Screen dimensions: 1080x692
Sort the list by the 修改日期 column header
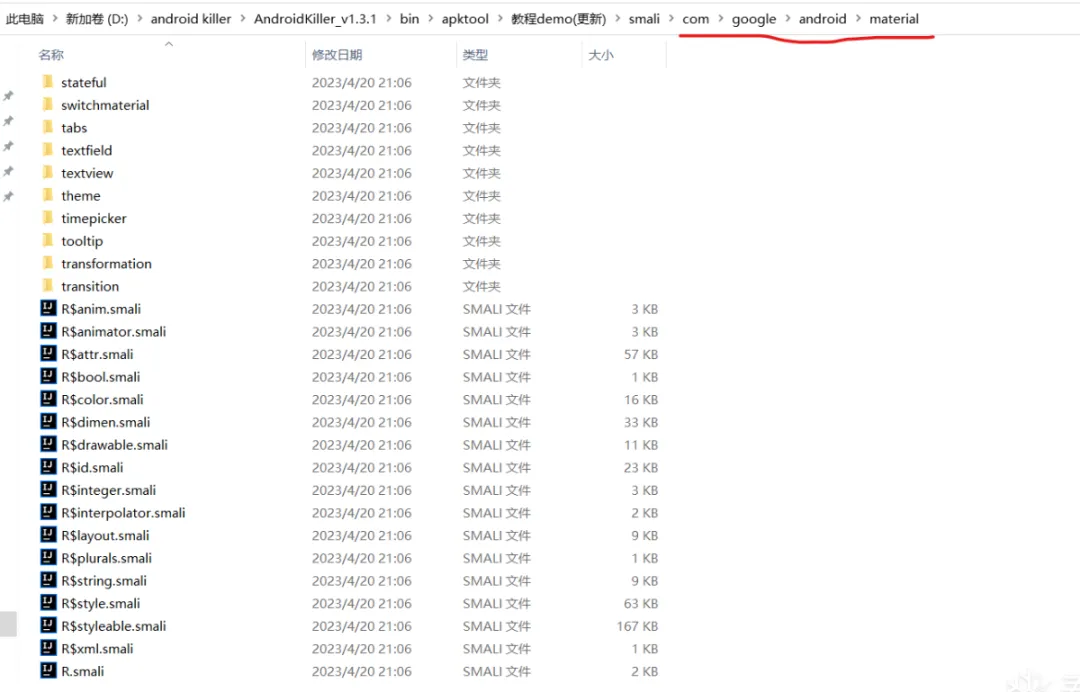click(x=337, y=55)
